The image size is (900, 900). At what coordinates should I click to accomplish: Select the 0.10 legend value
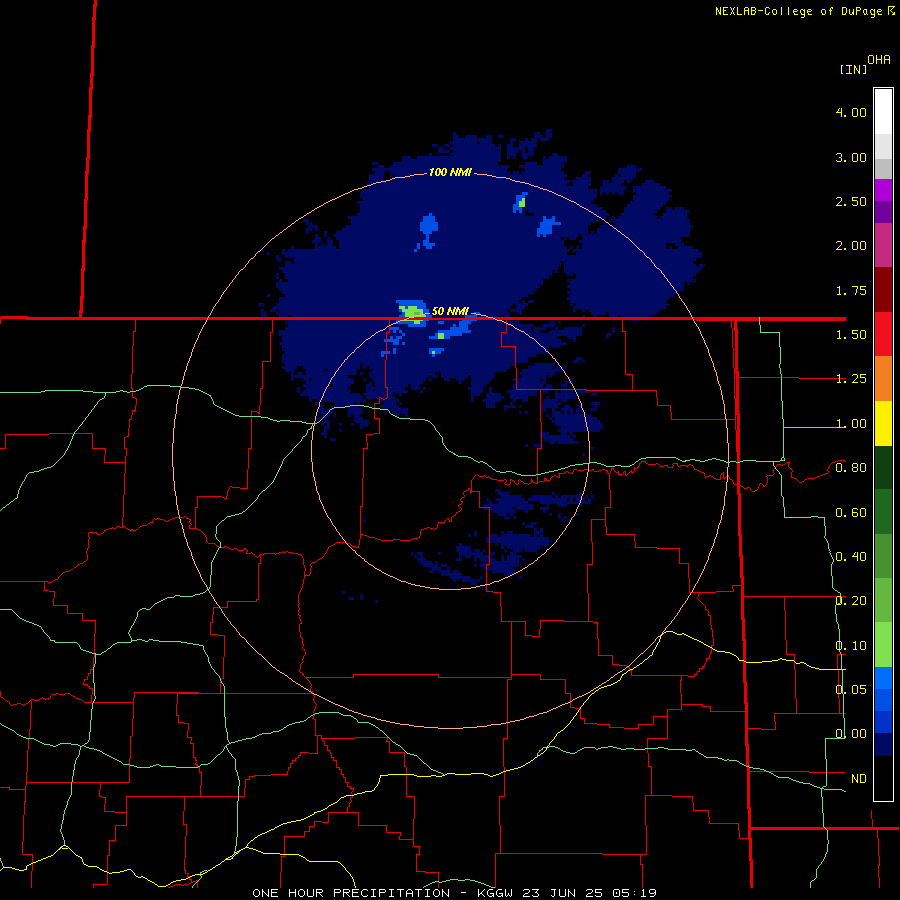(x=851, y=646)
